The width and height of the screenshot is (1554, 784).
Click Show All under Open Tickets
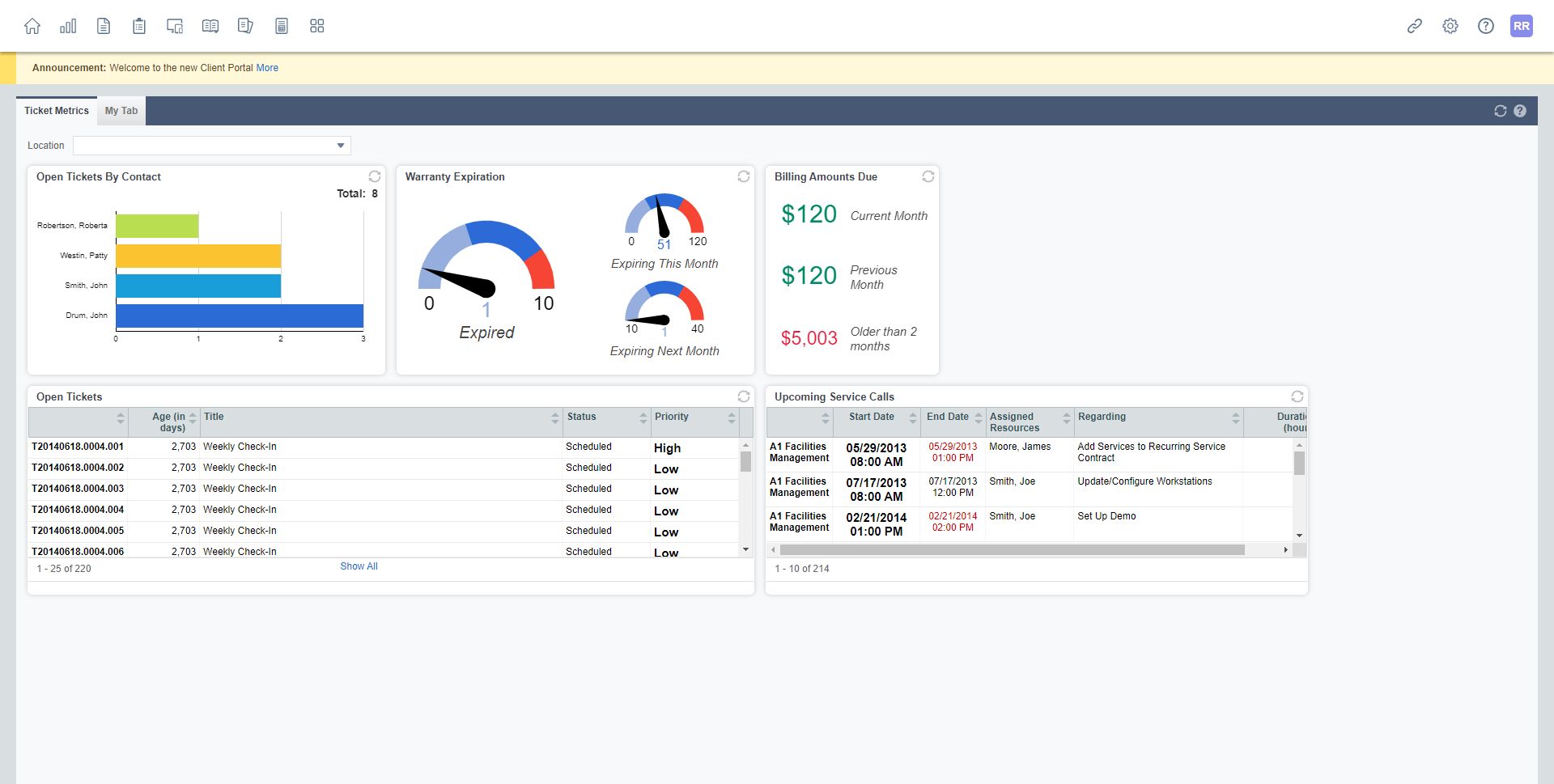coord(359,566)
